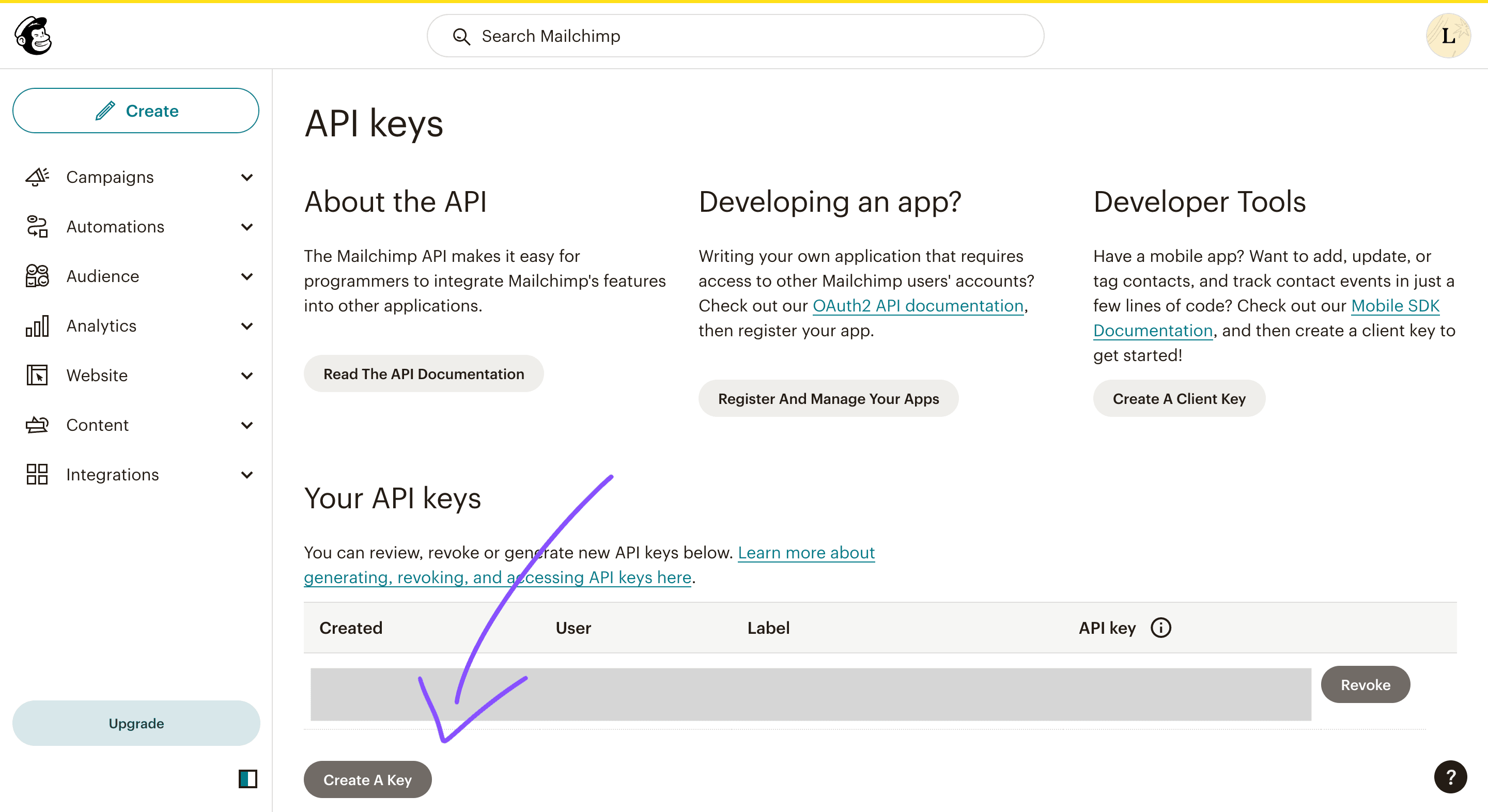Click the Integrations grid icon

[x=38, y=474]
